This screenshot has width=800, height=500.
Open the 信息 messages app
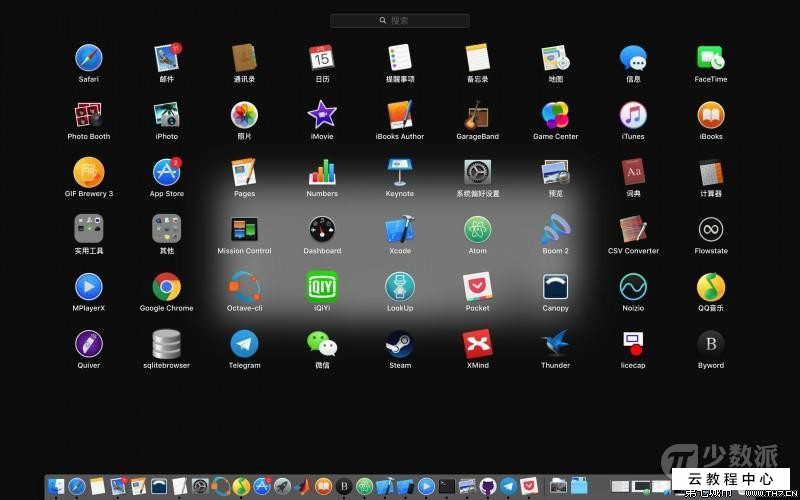pyautogui.click(x=633, y=58)
